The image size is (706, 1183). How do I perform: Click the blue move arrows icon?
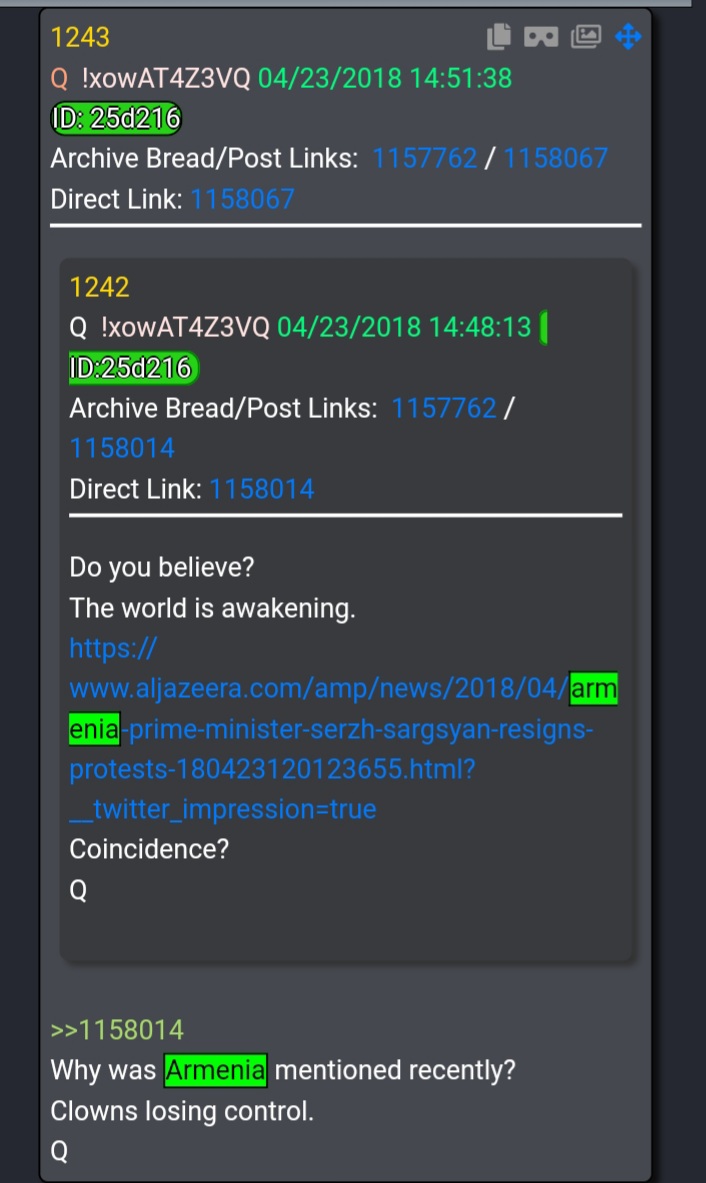(628, 36)
